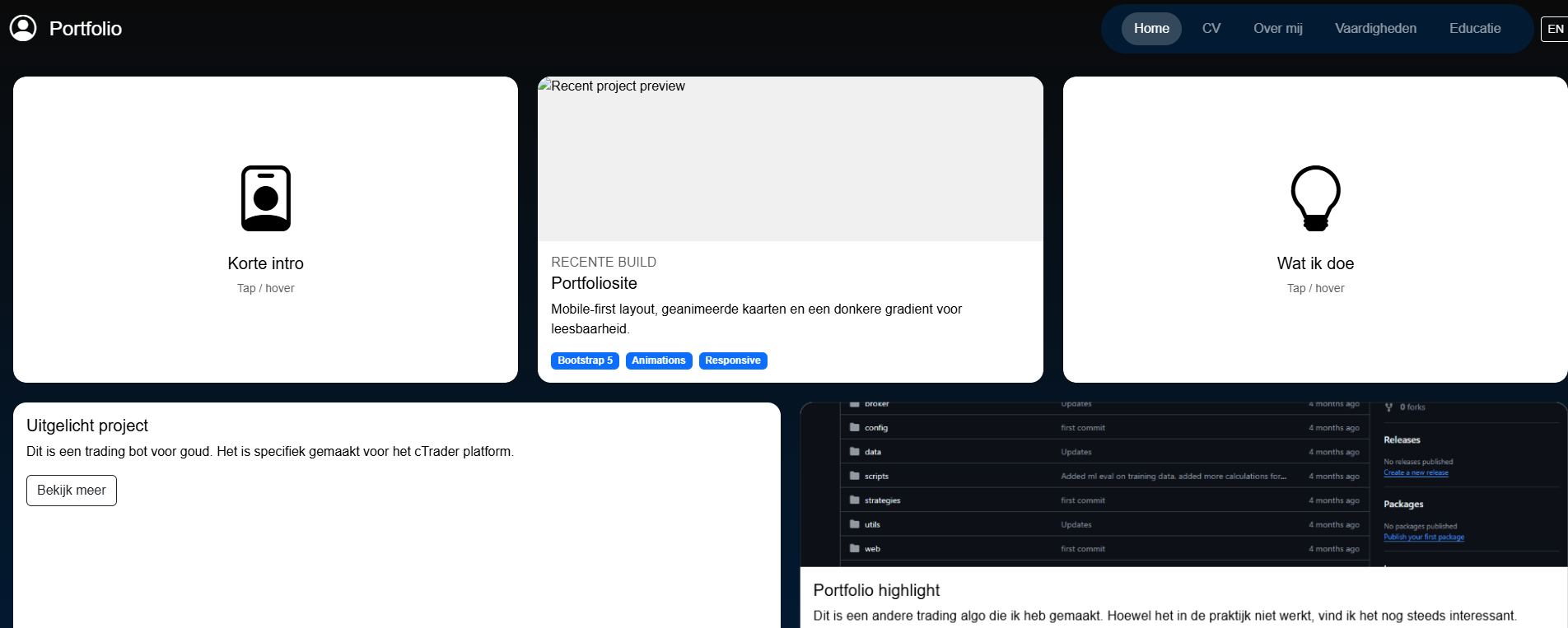Click the Uitgelicht project heading
Screen dimensions: 1568x628
[87, 426]
